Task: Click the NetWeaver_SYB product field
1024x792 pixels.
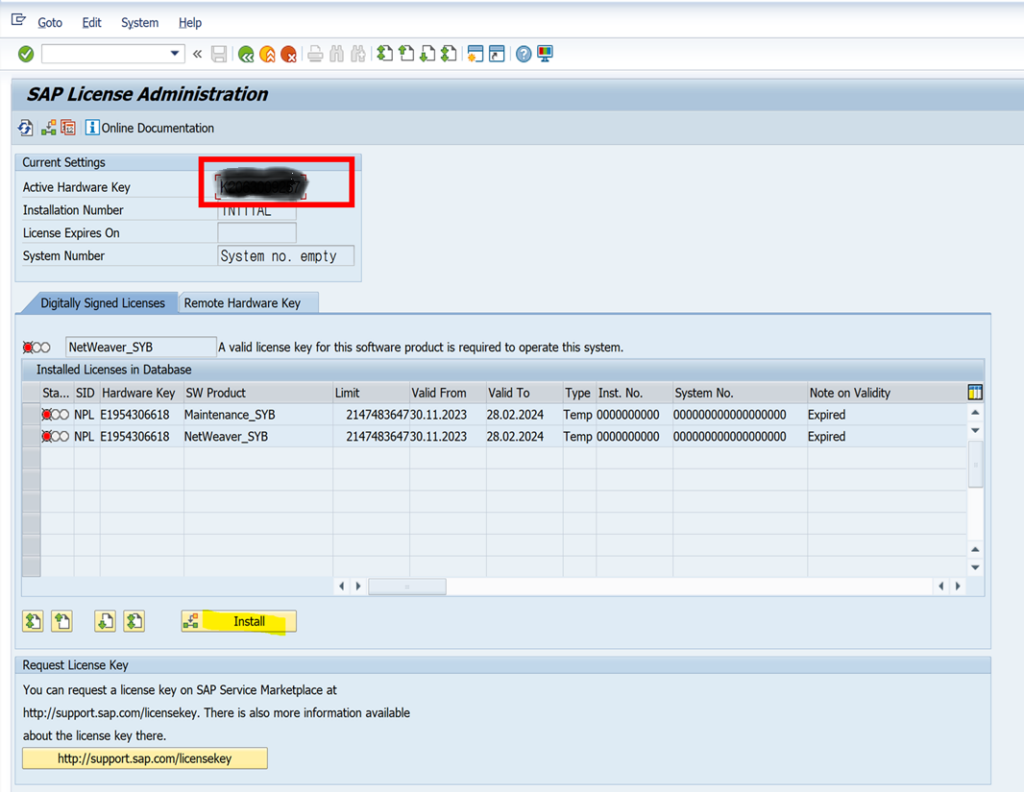Action: tap(141, 347)
